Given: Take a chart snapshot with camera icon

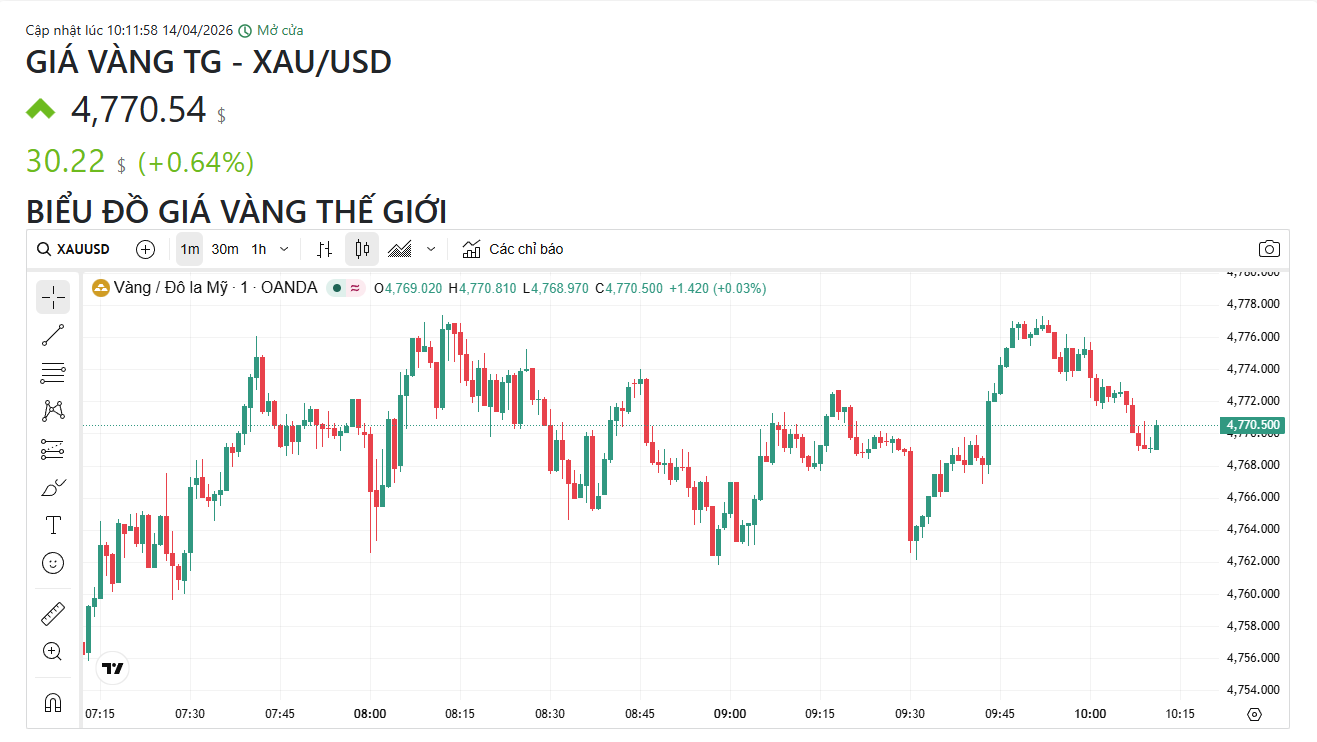Looking at the screenshot, I should point(1269,249).
